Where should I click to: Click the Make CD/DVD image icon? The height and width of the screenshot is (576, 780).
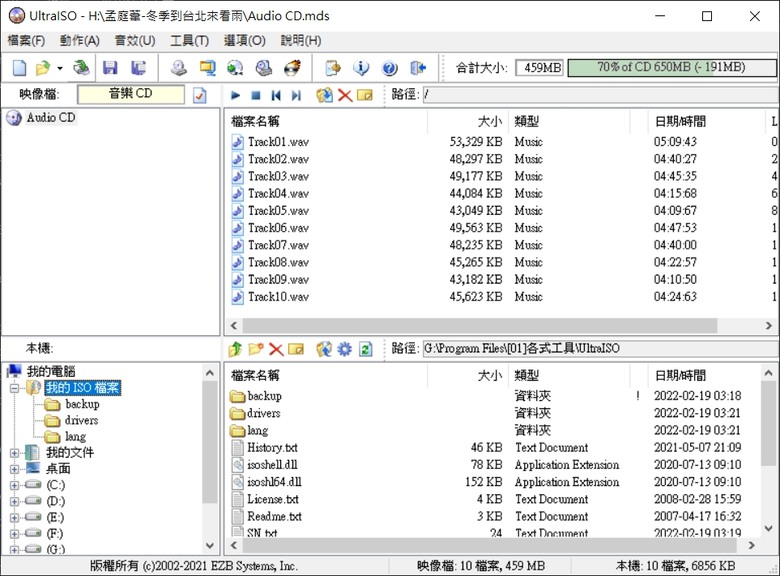[x=179, y=67]
